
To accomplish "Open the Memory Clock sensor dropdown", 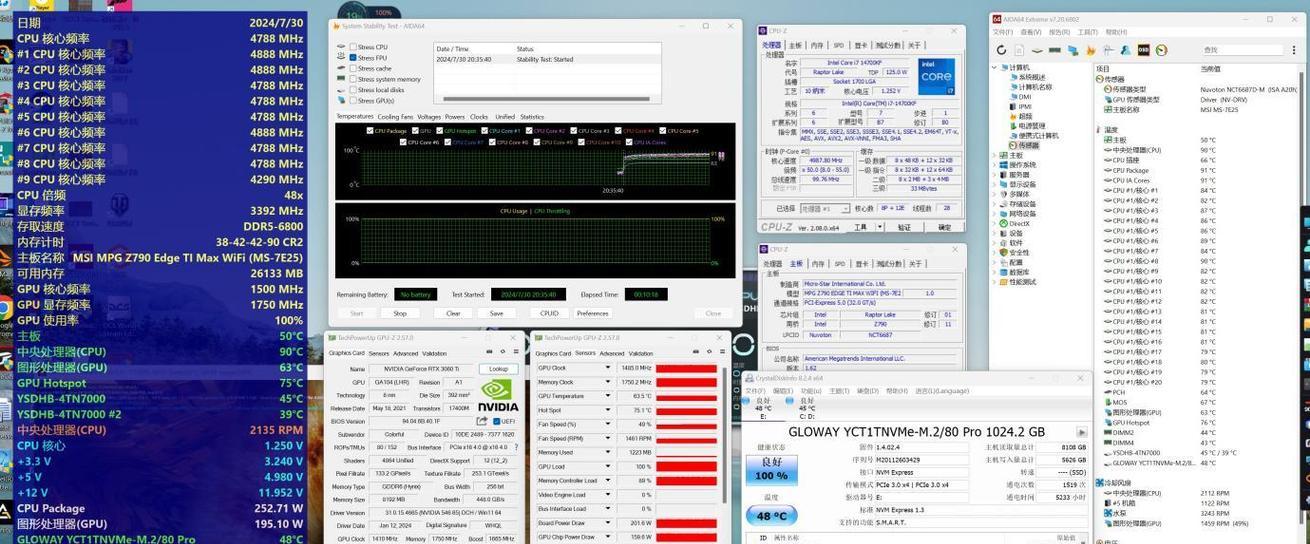I will coord(608,382).
